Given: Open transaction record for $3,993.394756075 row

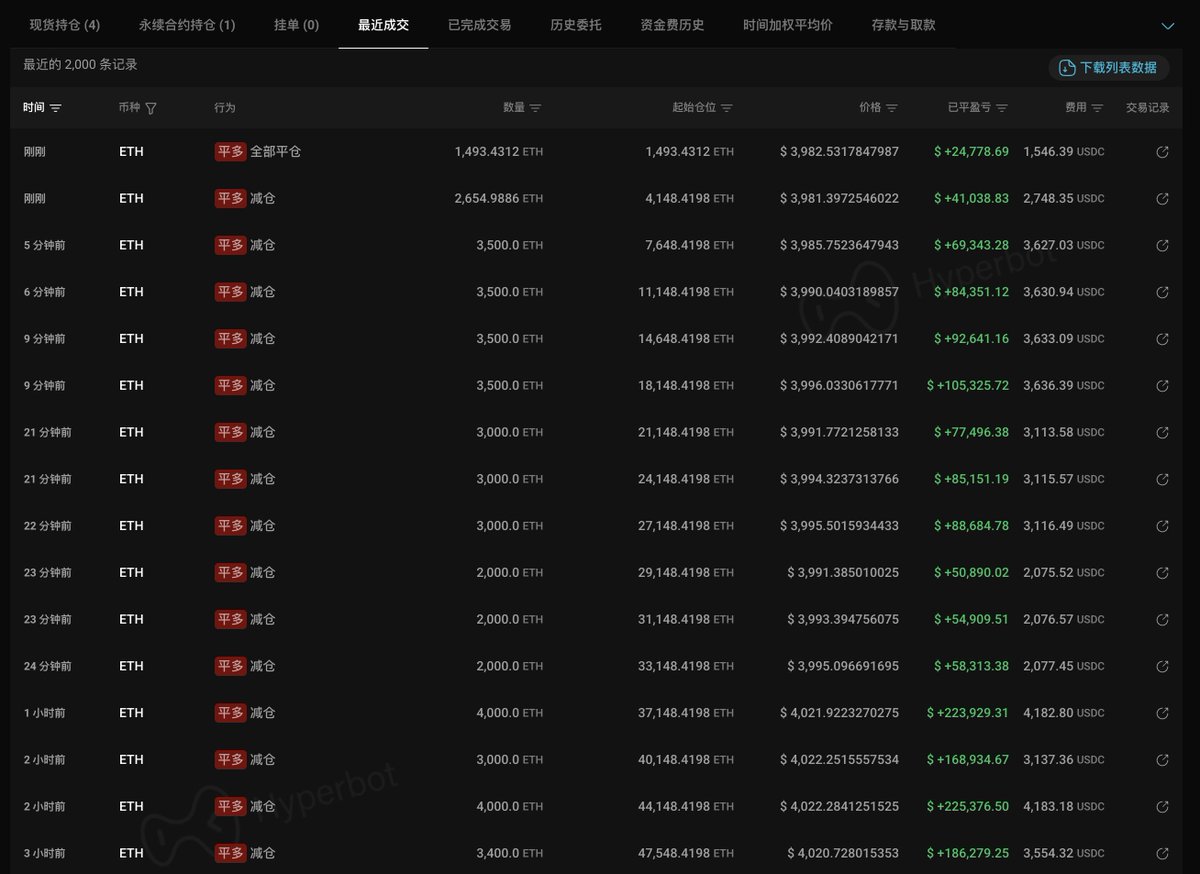Looking at the screenshot, I should (x=1162, y=620).
